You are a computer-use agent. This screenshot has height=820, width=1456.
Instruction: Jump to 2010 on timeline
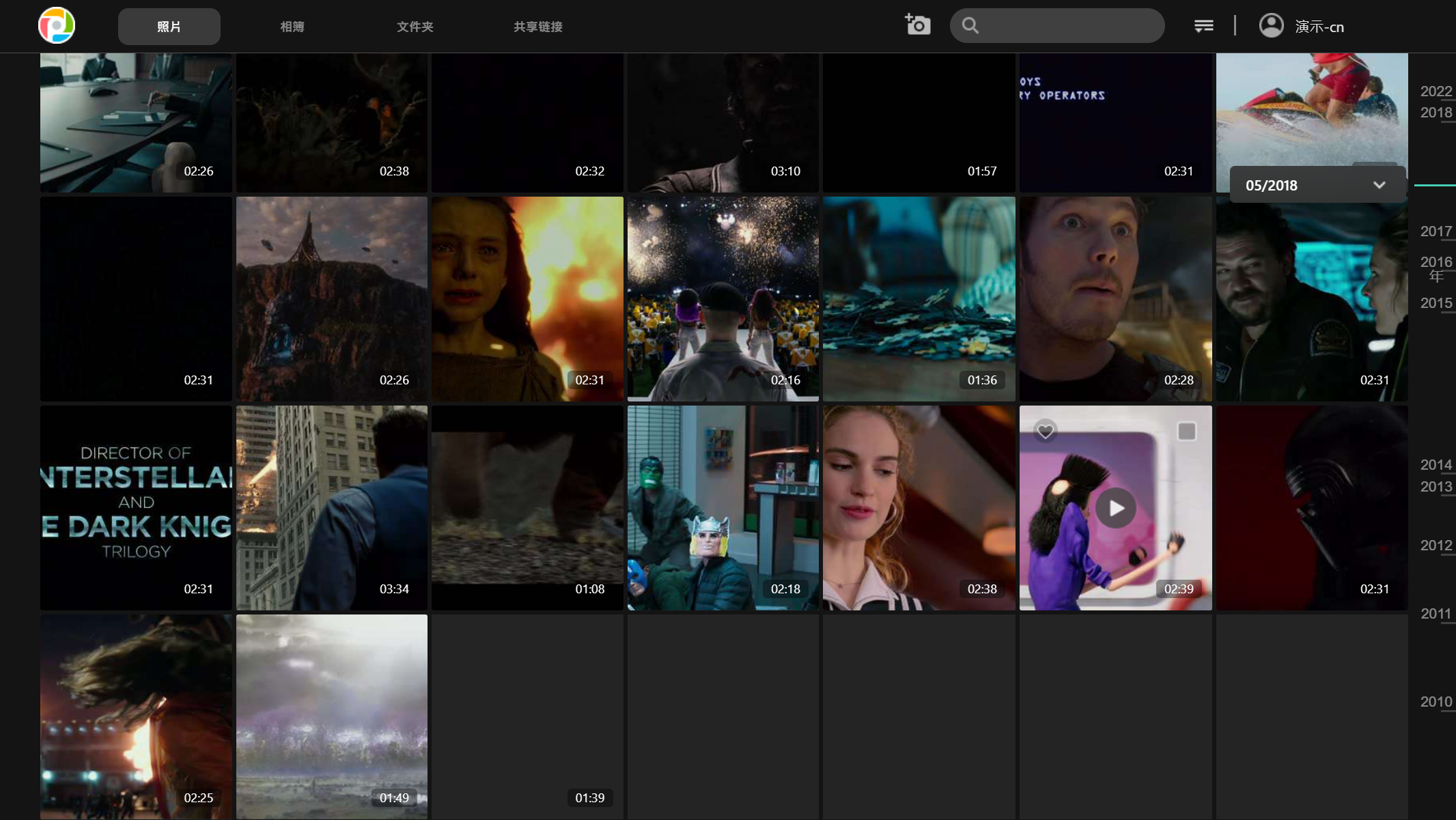[x=1436, y=702]
